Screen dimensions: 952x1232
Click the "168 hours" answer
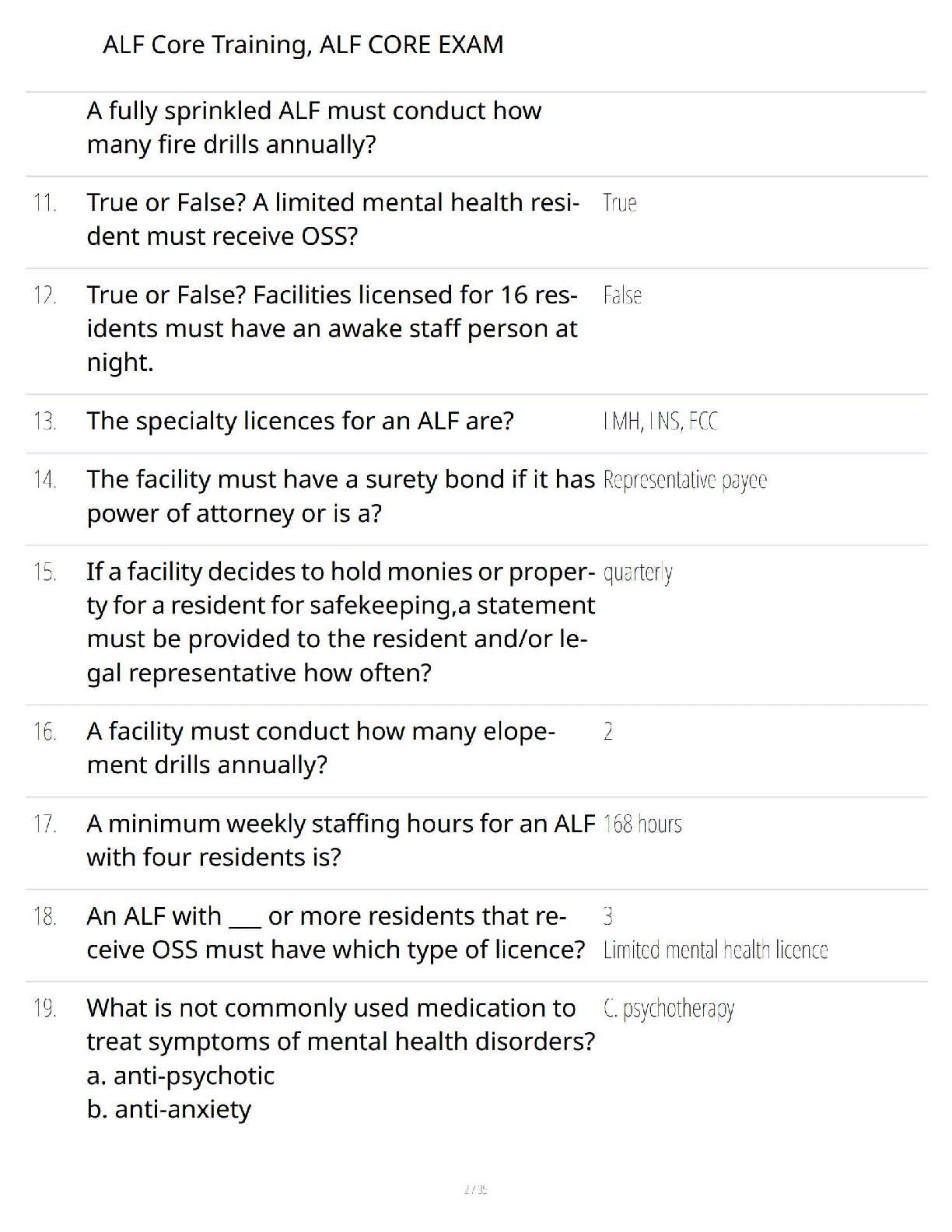tap(642, 824)
